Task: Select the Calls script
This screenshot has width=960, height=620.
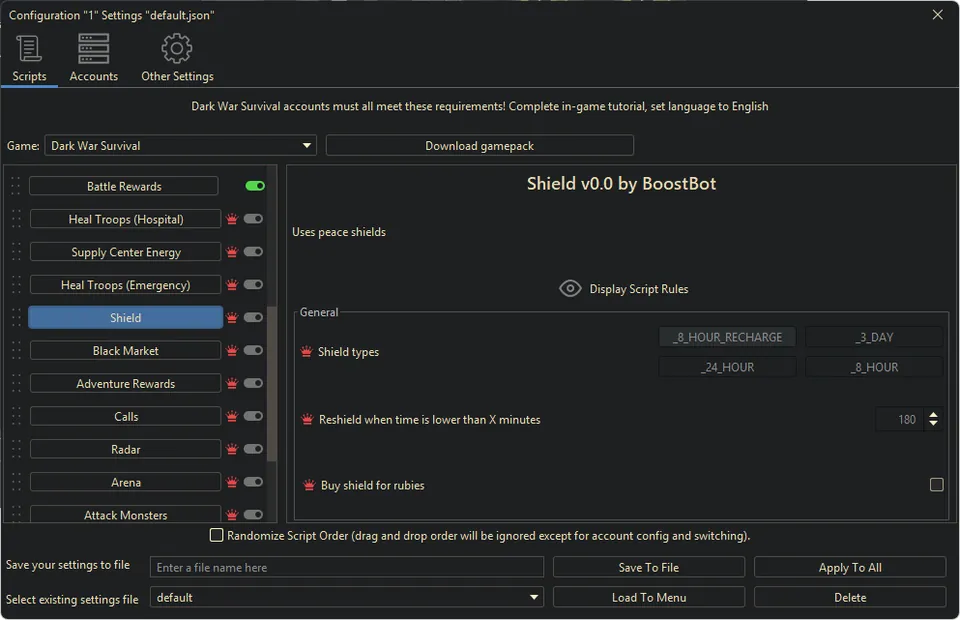Action: (126, 416)
